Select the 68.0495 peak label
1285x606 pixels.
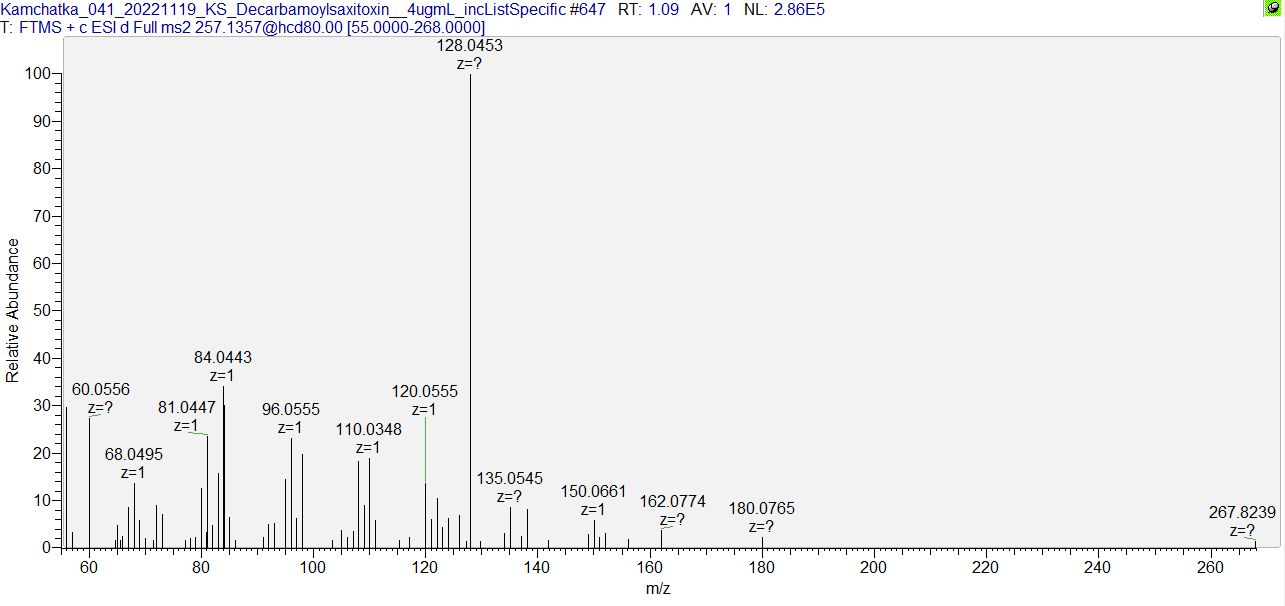click(134, 454)
